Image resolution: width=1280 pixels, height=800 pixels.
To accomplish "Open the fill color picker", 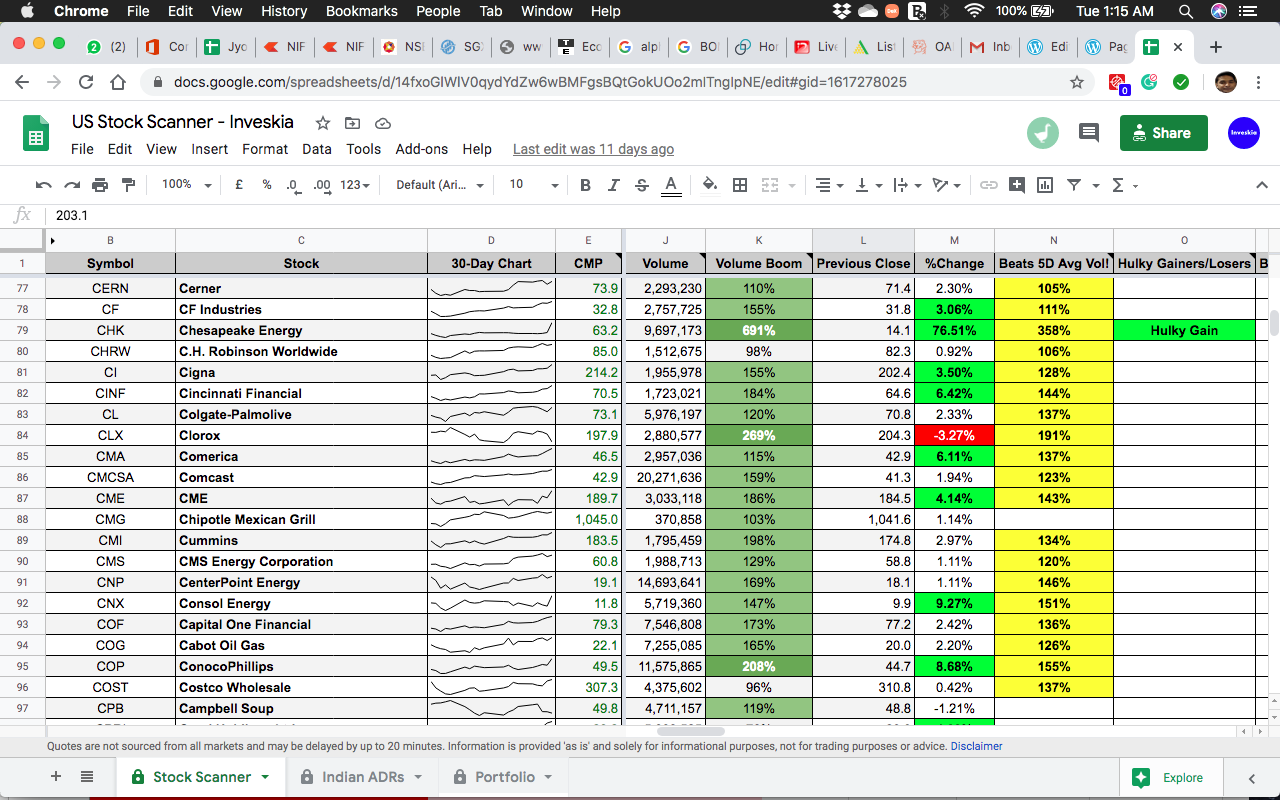I will (710, 185).
